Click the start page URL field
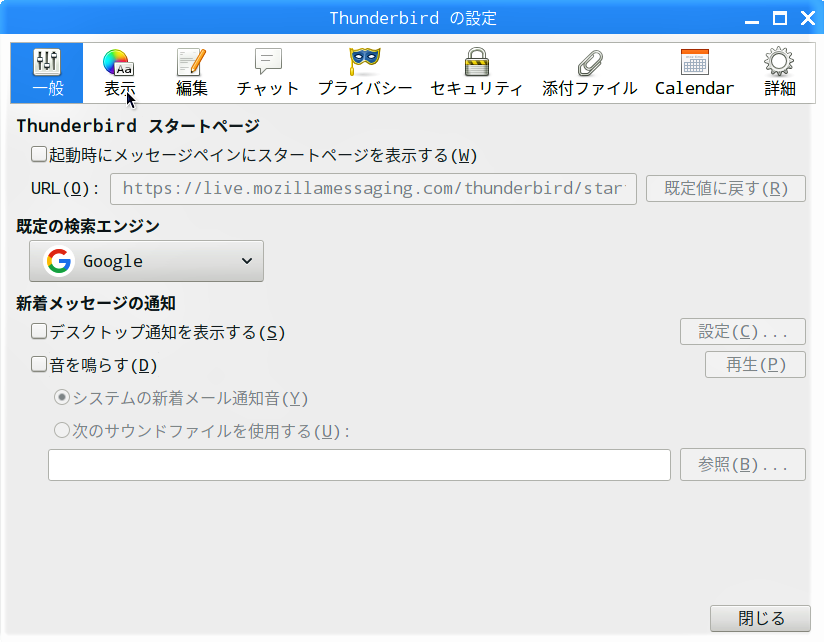 click(373, 189)
